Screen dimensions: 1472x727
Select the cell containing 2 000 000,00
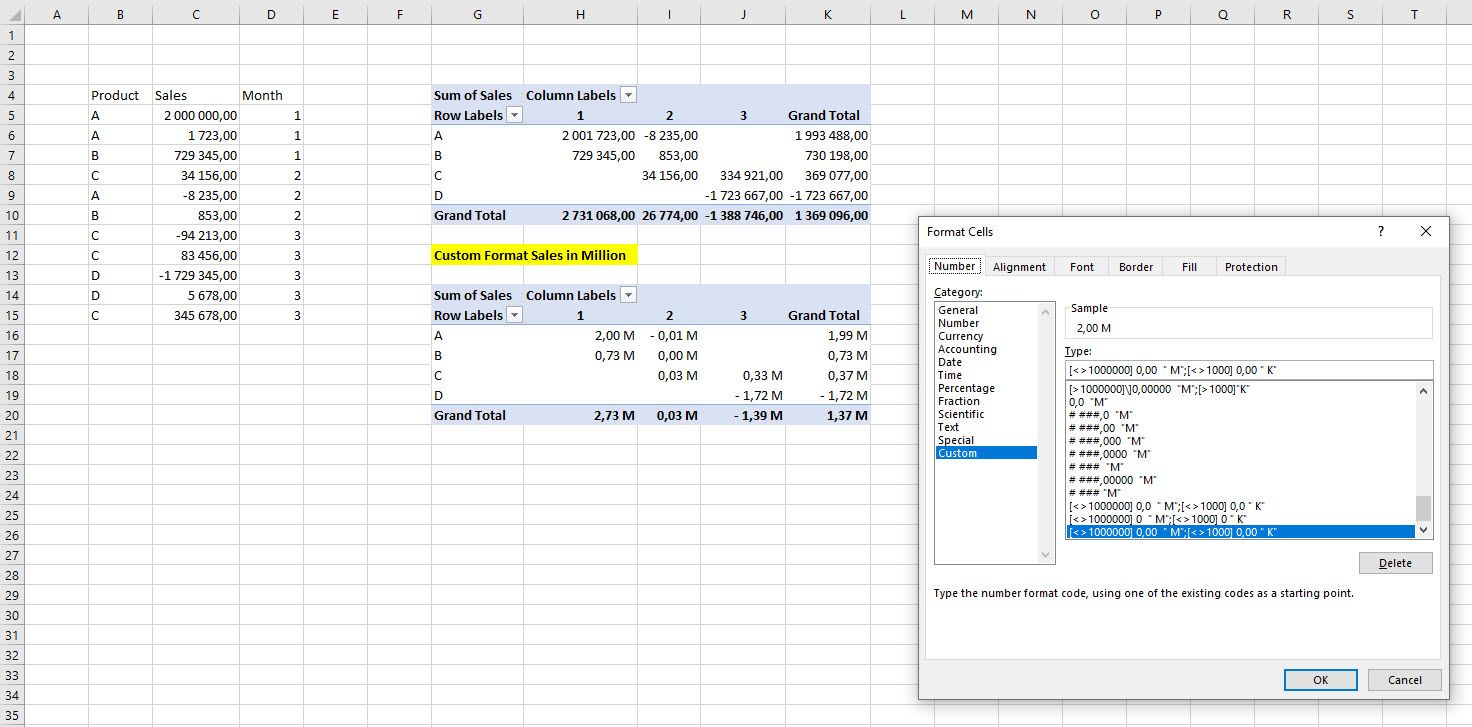click(196, 115)
